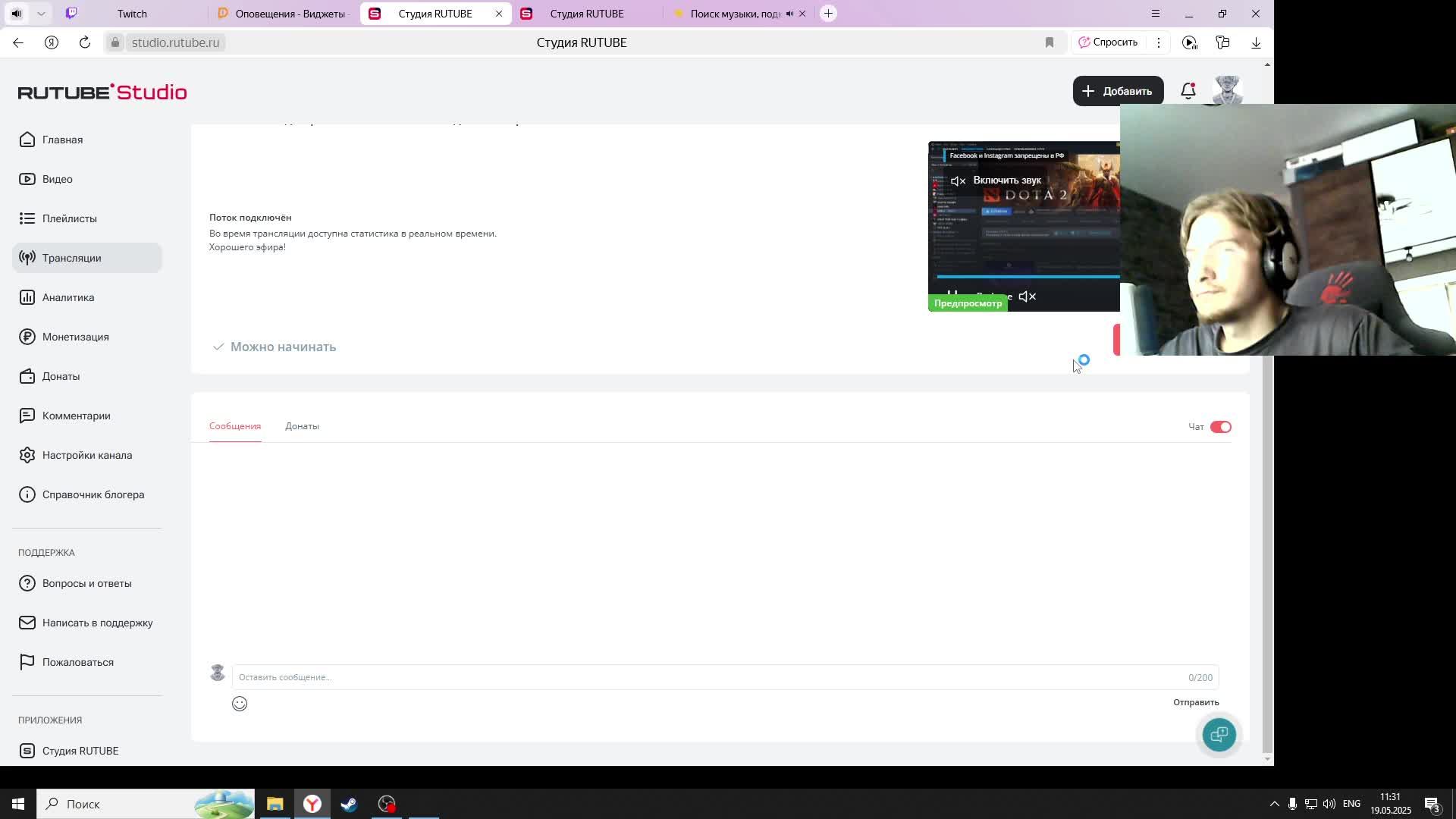1456x819 pixels.
Task: Open the notifications bell icon
Action: [1188, 91]
